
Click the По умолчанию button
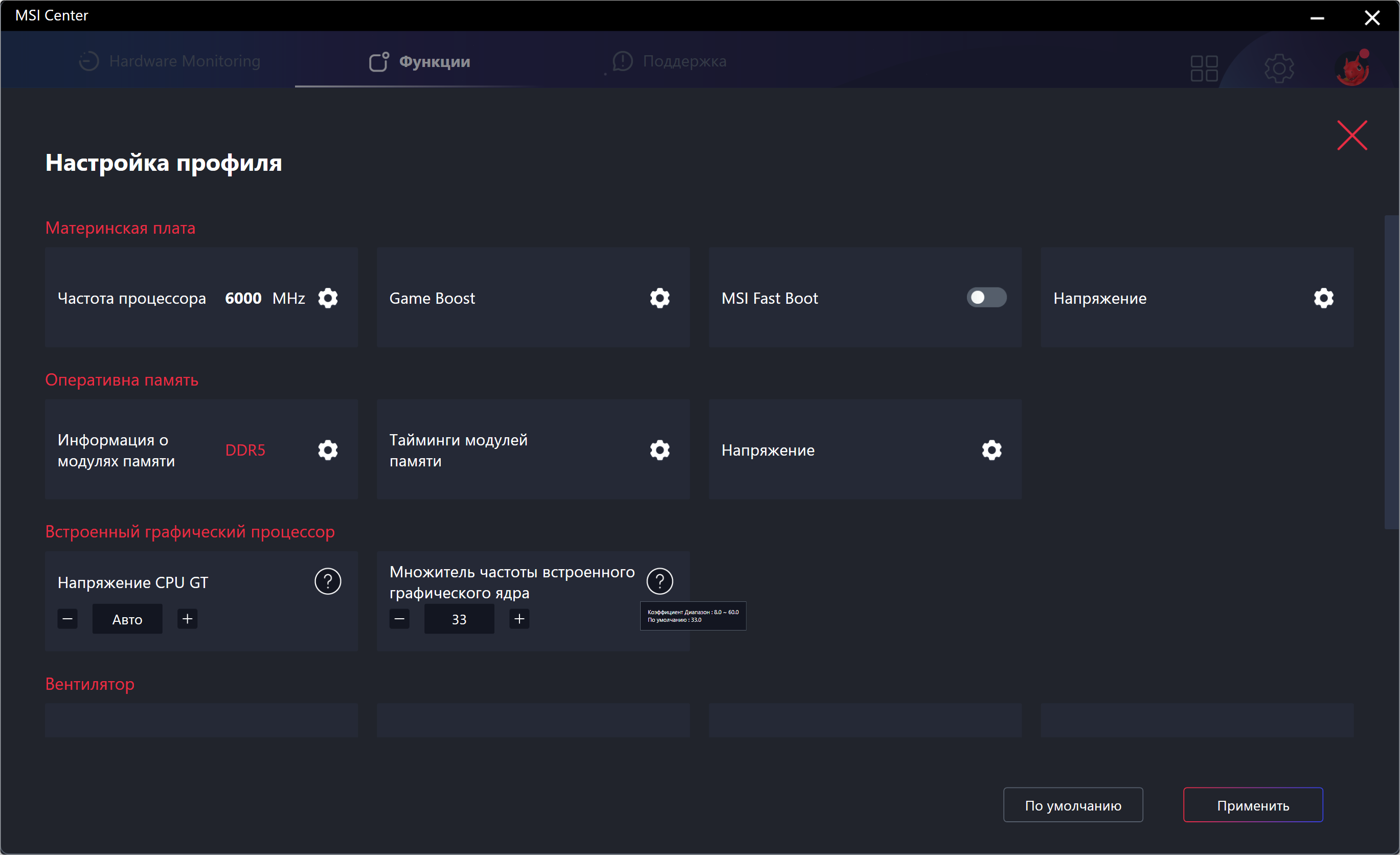1073,804
